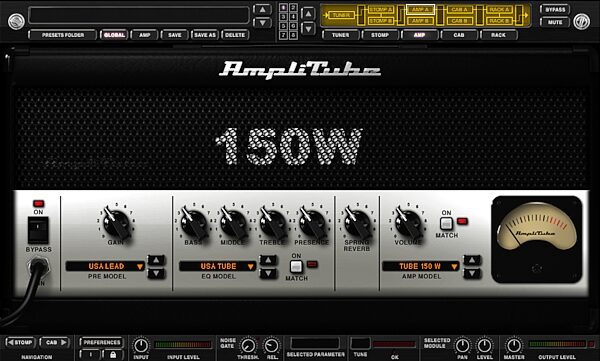Open PREFERENCES

point(101,342)
